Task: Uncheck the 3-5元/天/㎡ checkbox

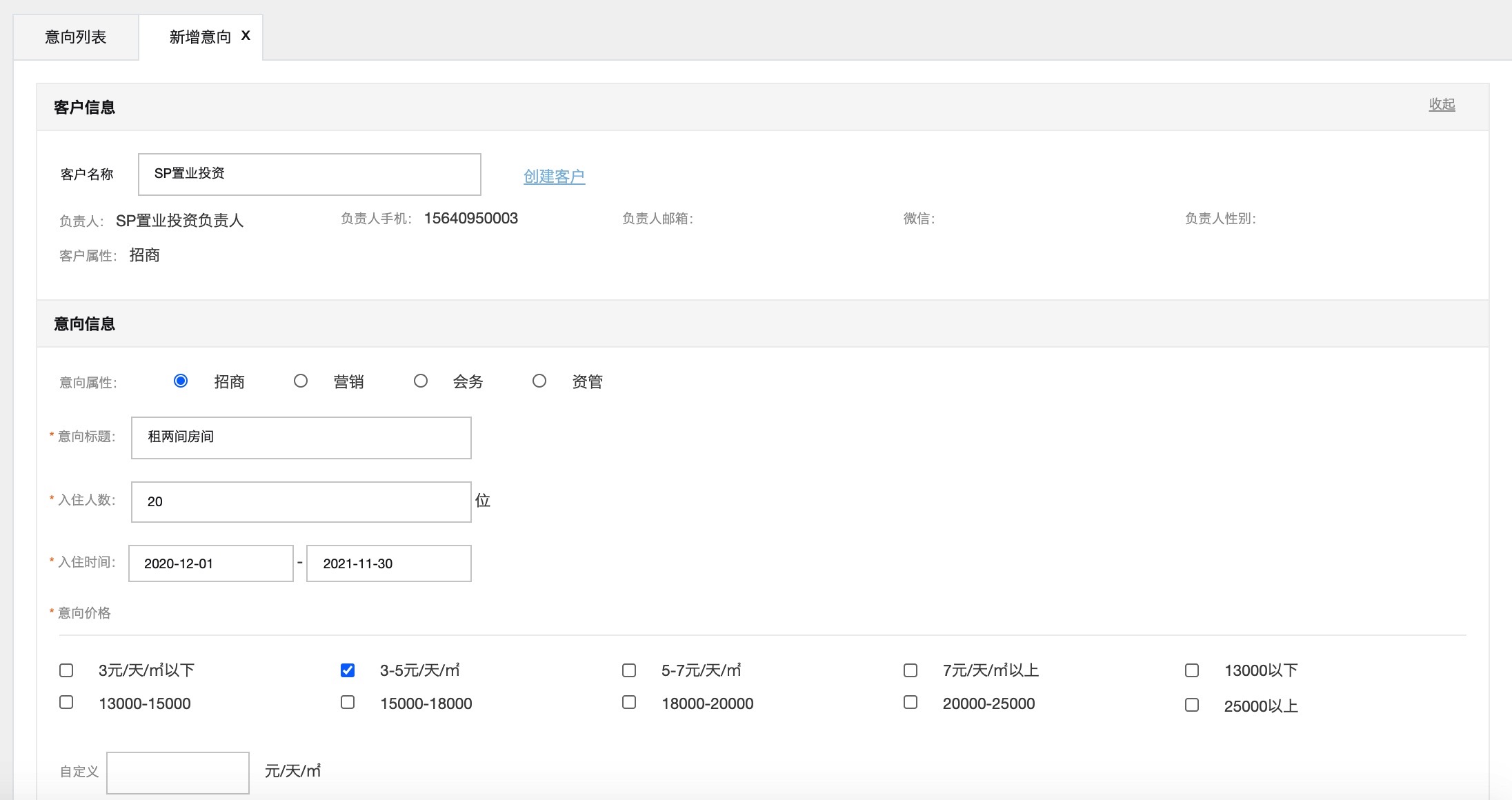Action: tap(348, 670)
